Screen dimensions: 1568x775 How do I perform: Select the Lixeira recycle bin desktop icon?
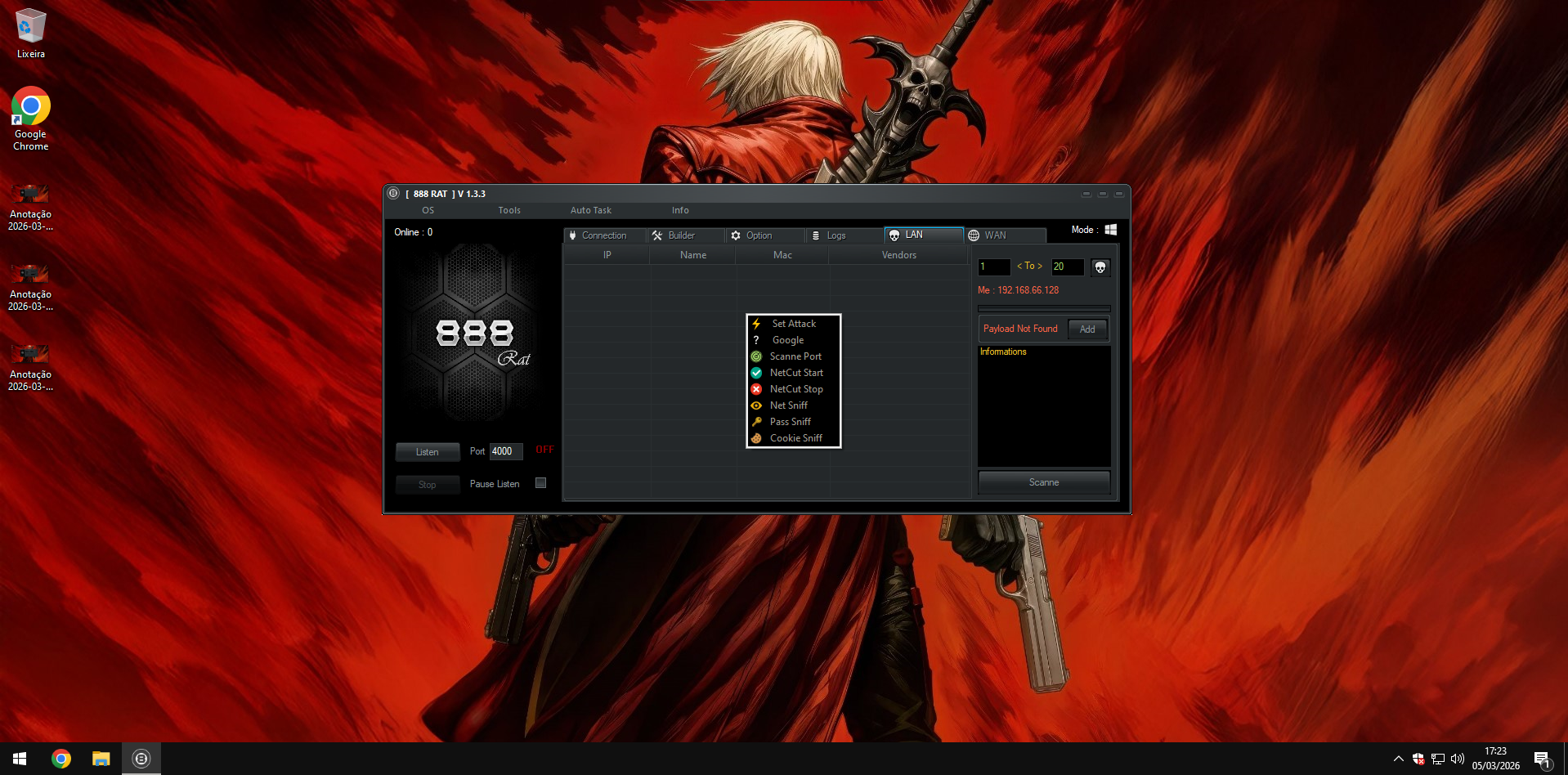click(31, 34)
